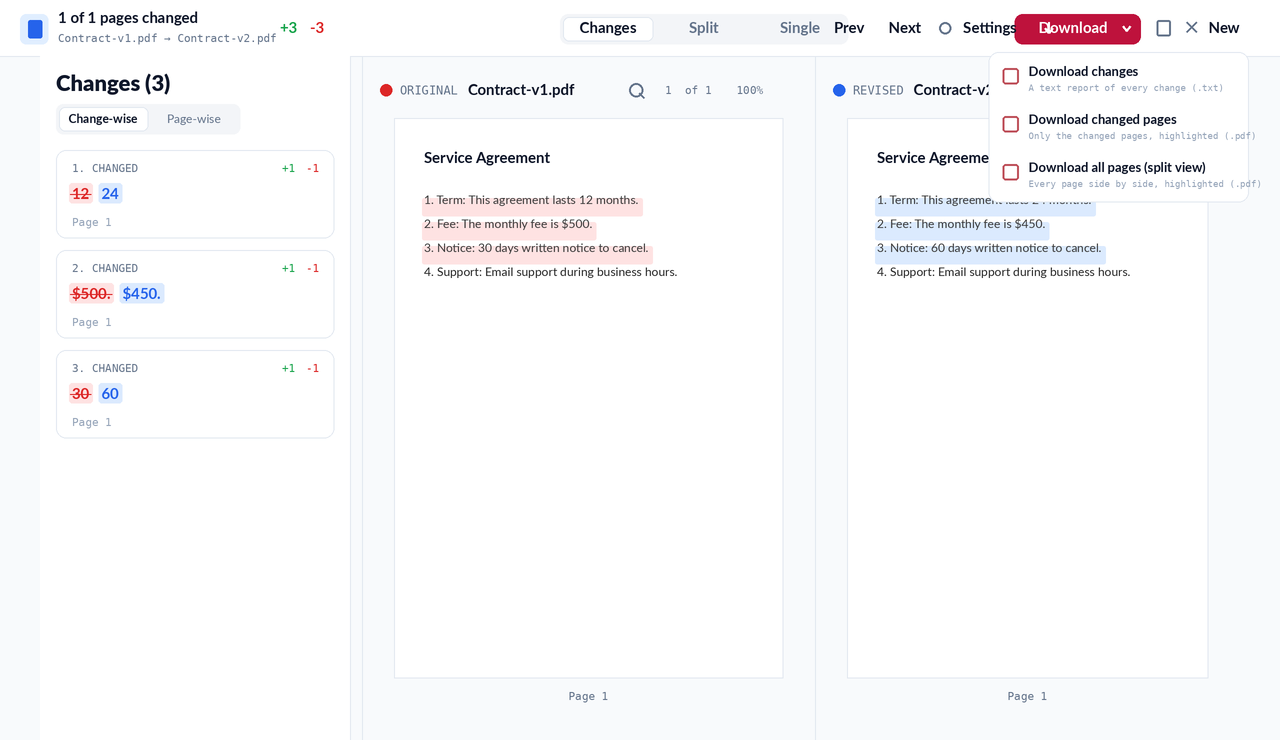Click the inserted 24 in change 1
The image size is (1280, 740).
(x=110, y=194)
